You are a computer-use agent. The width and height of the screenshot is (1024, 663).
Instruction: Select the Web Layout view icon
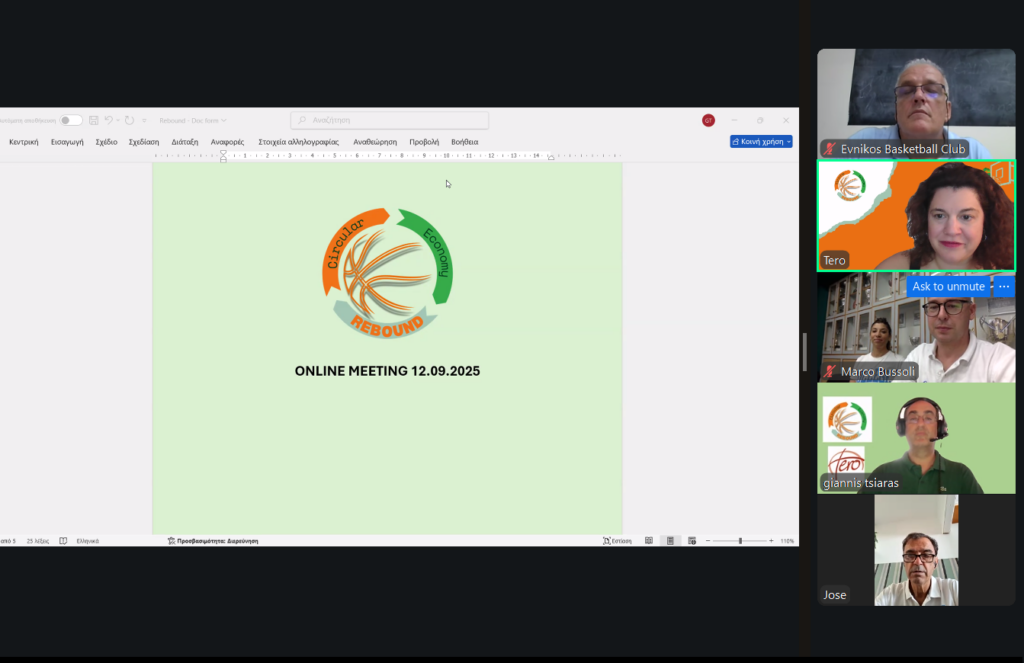pos(690,540)
